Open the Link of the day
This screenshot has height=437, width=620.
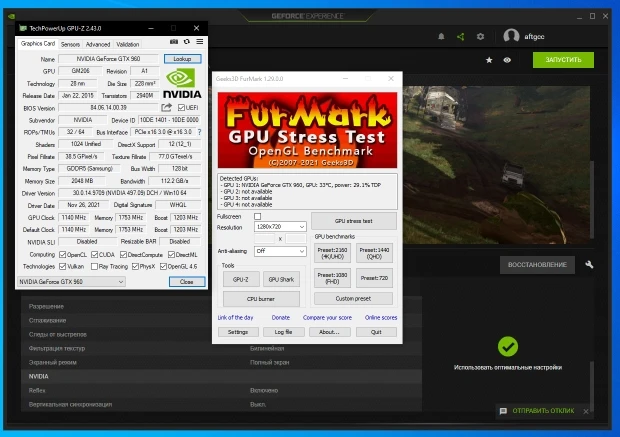(x=235, y=317)
